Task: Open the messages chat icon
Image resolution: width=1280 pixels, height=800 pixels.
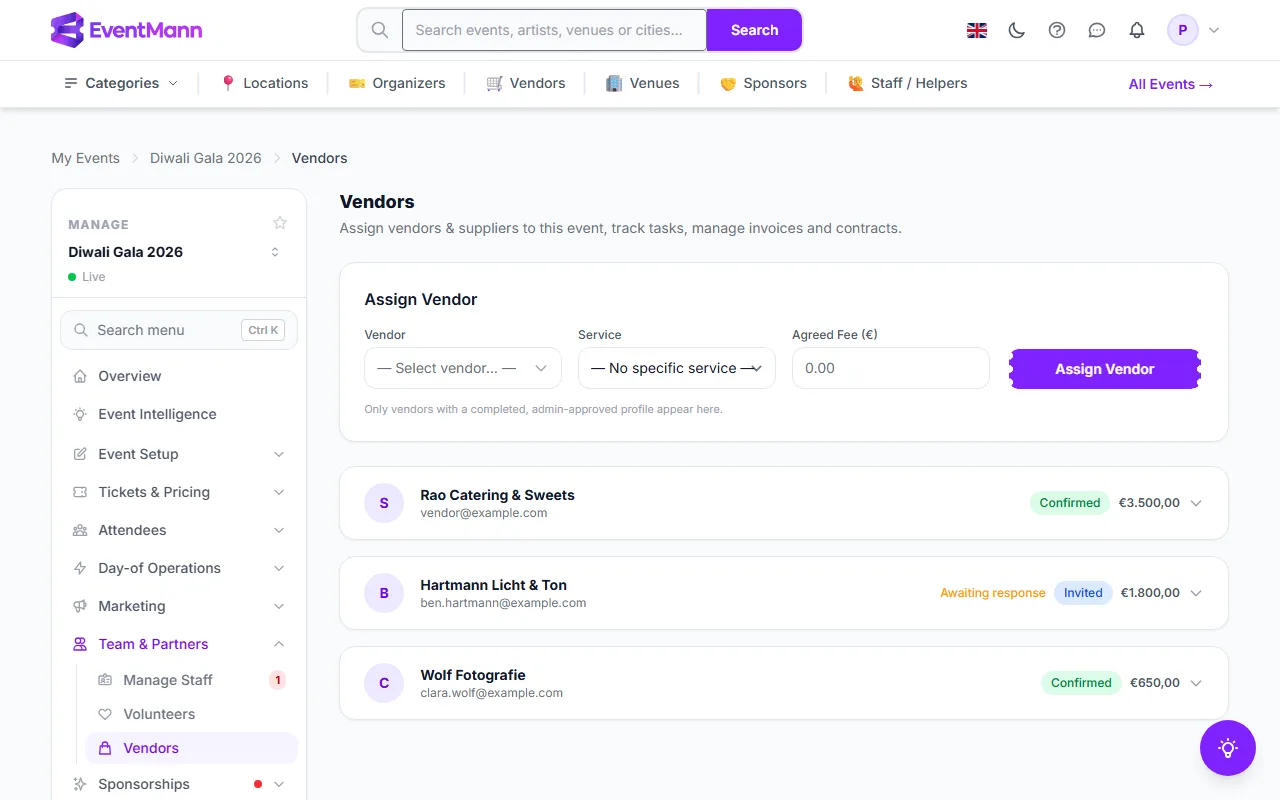Action: [1097, 30]
